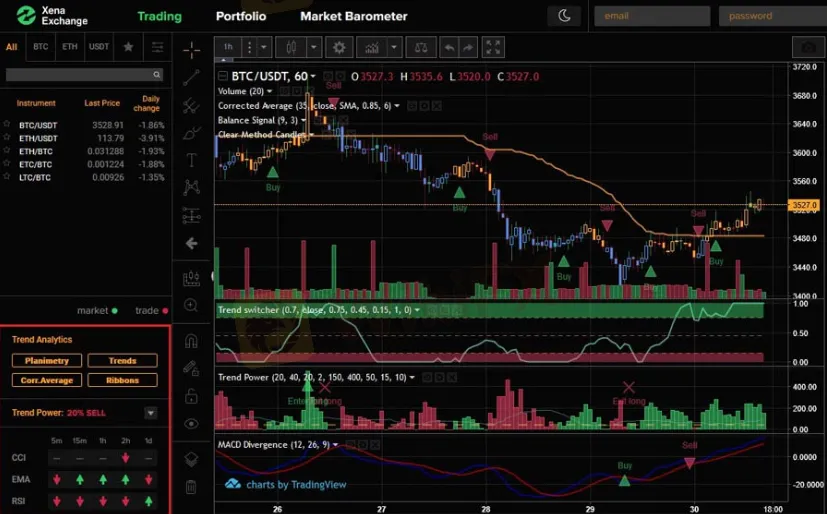Click the password input field
Screen dimensions: 827x514
tap(773, 16)
